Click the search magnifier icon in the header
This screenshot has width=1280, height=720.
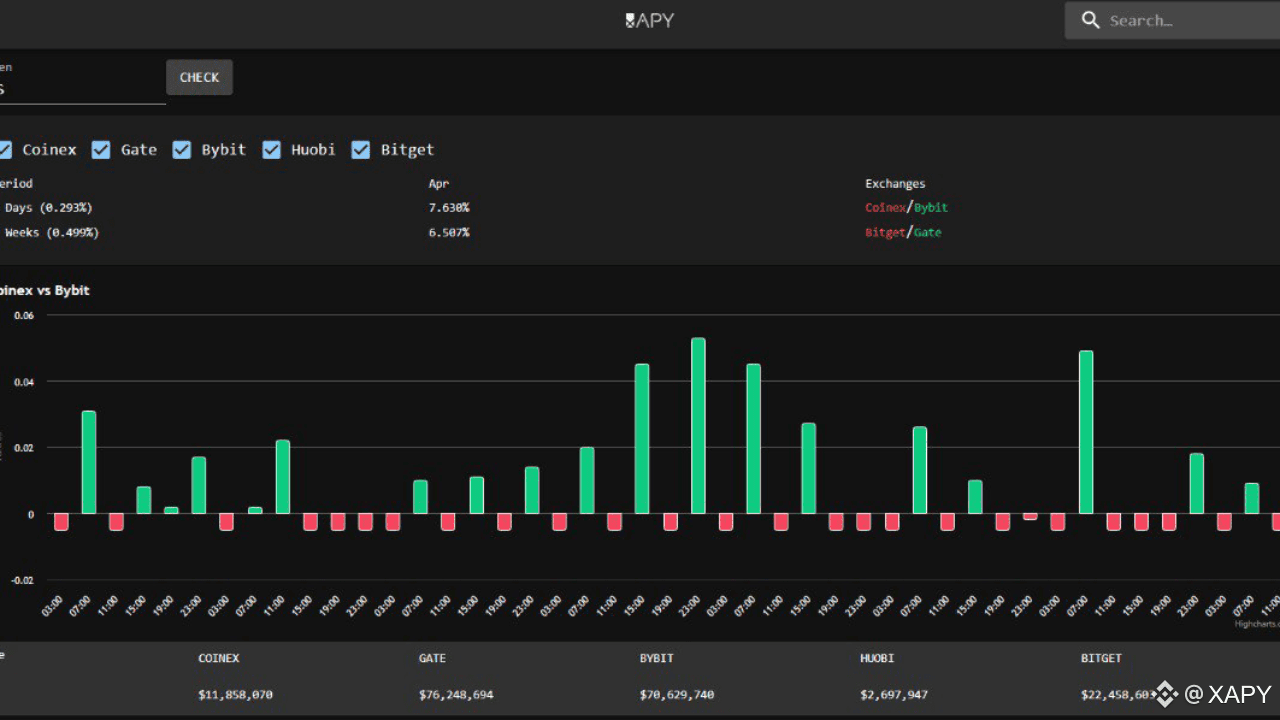tap(1090, 20)
